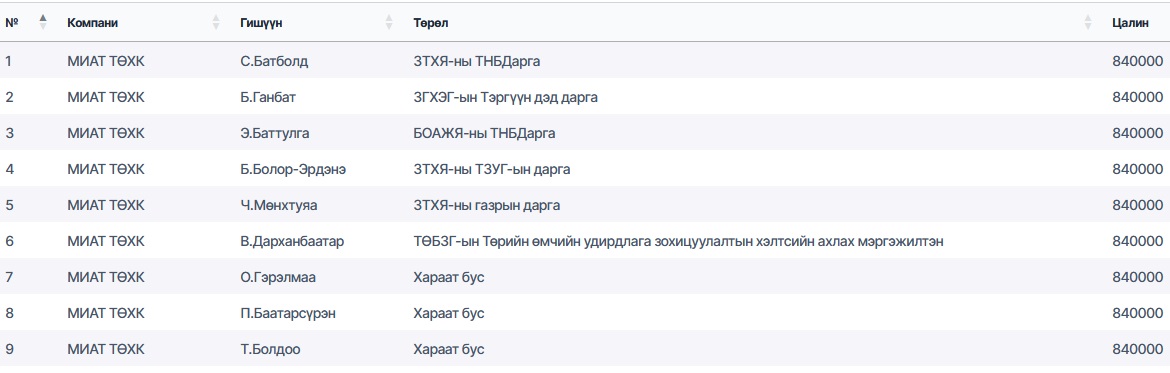
Task: Sort table by № column sort arrows
Action: coord(43,22)
